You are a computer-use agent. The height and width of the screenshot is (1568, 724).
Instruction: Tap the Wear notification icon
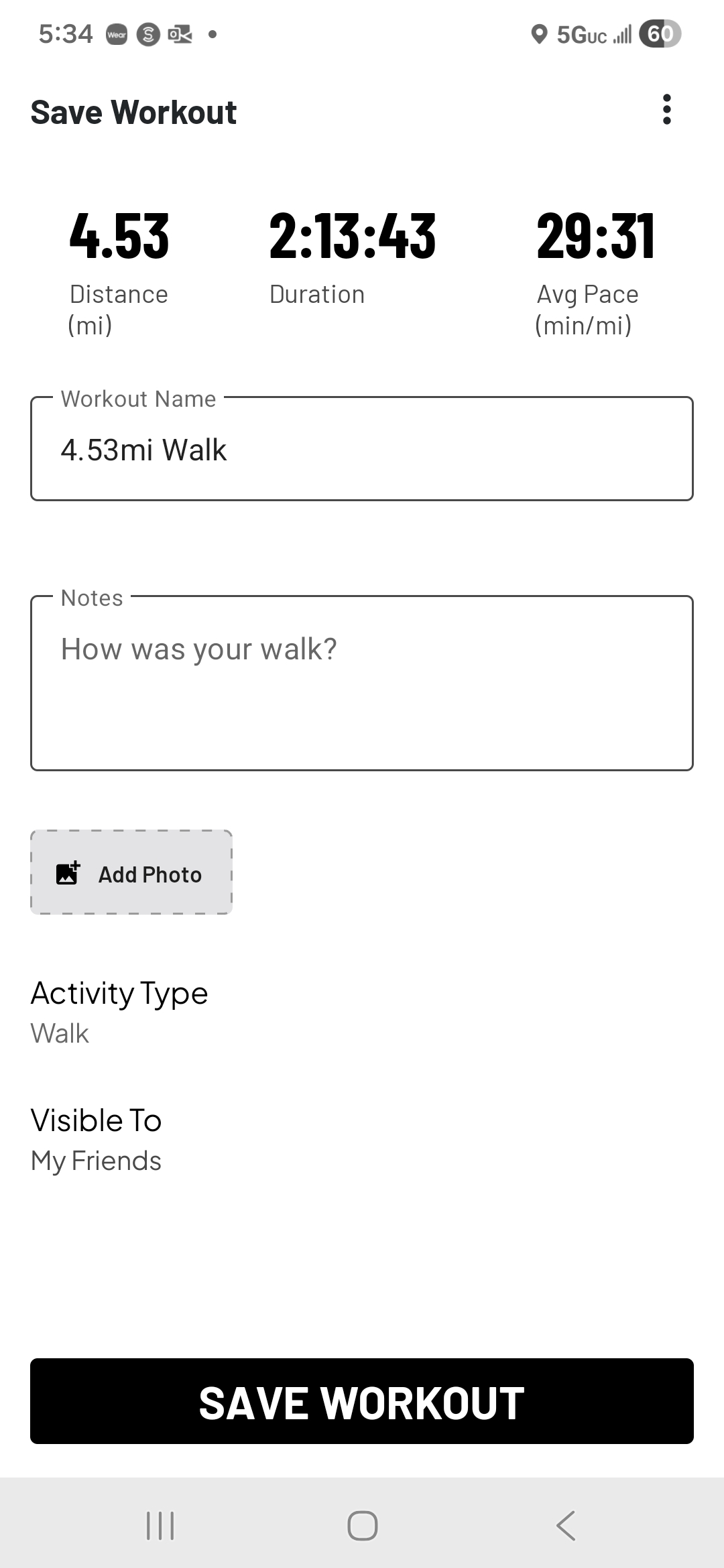click(117, 35)
